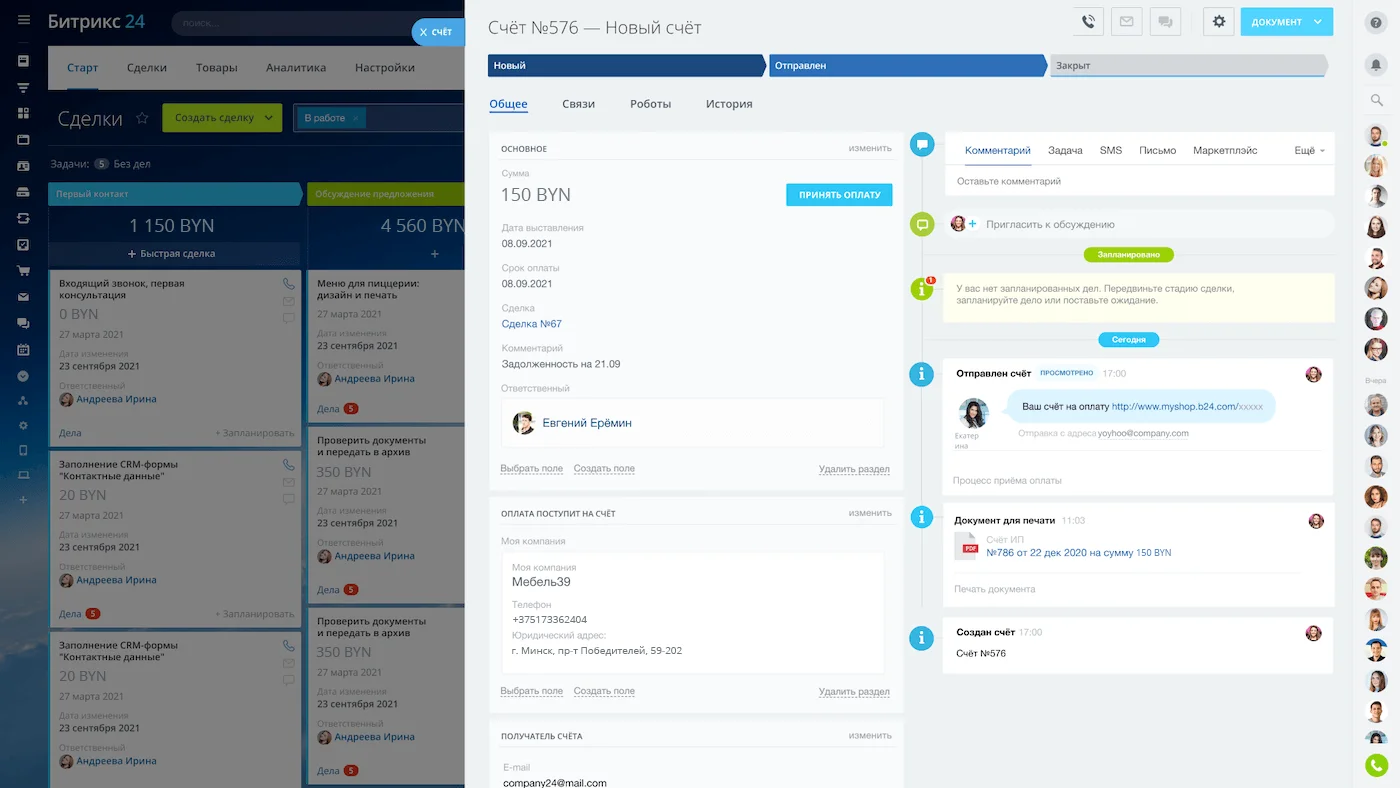Expand the Ещё menu in timeline

pos(1309,150)
